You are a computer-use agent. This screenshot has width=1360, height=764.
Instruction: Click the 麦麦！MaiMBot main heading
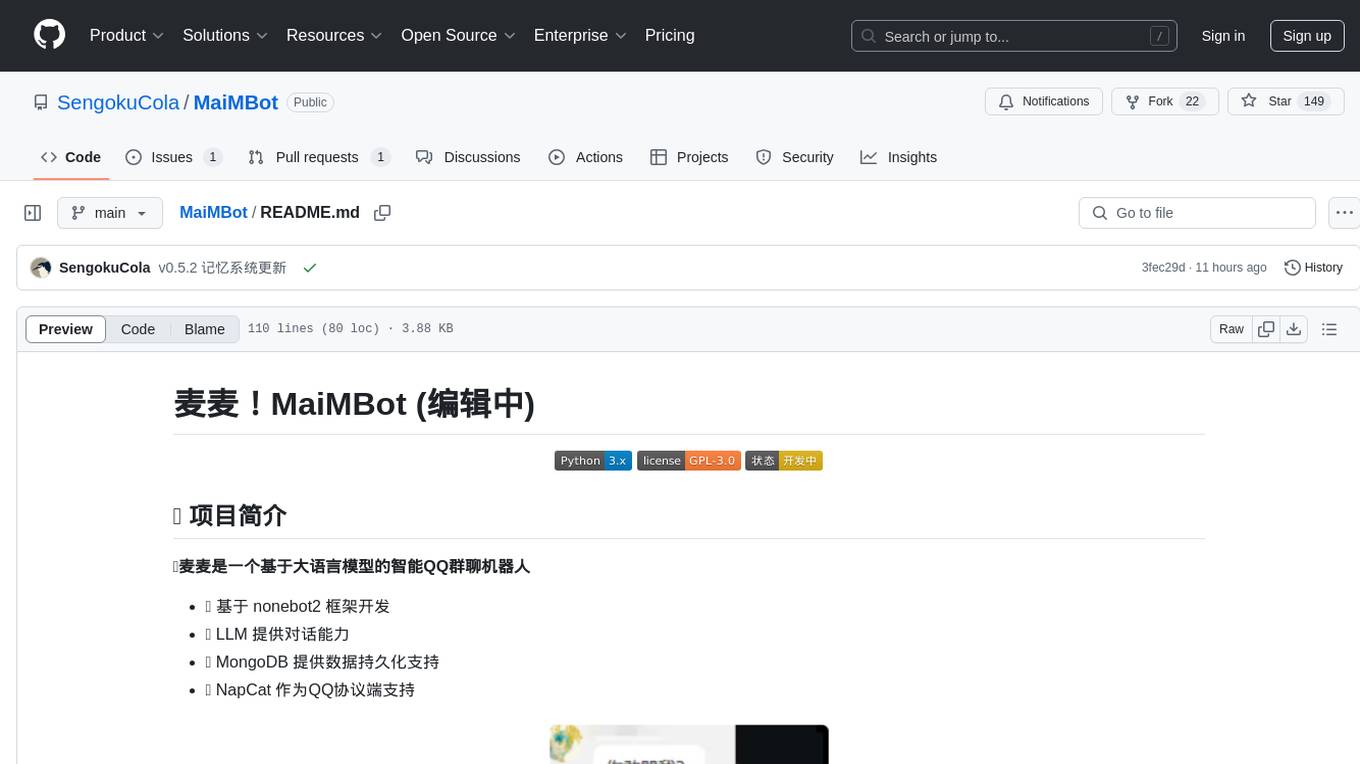click(354, 403)
